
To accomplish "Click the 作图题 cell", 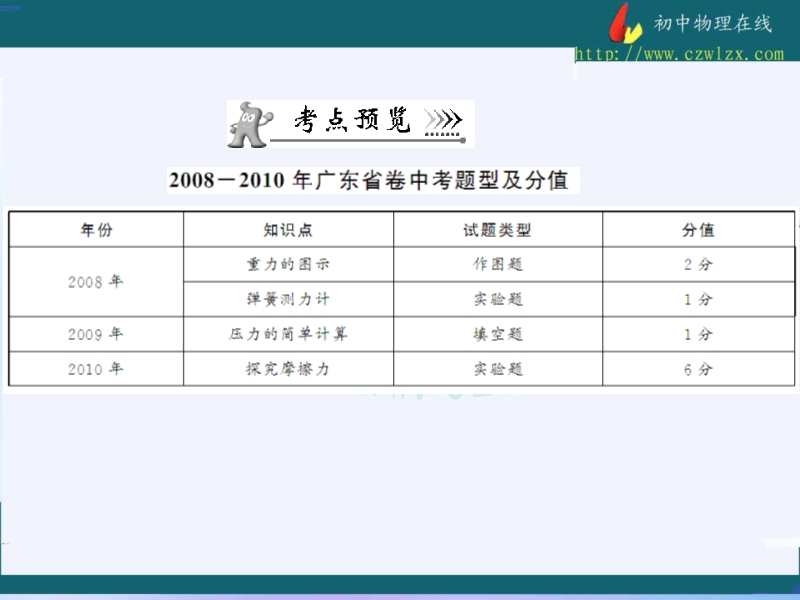I will [x=497, y=265].
